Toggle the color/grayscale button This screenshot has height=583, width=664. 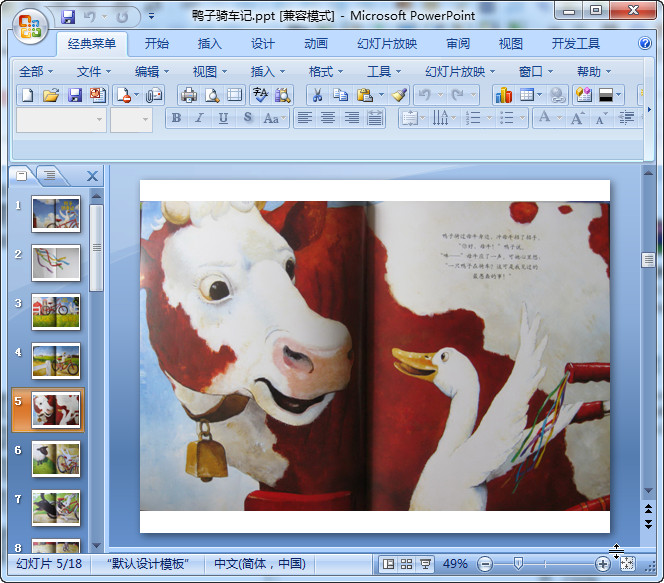click(x=606, y=95)
